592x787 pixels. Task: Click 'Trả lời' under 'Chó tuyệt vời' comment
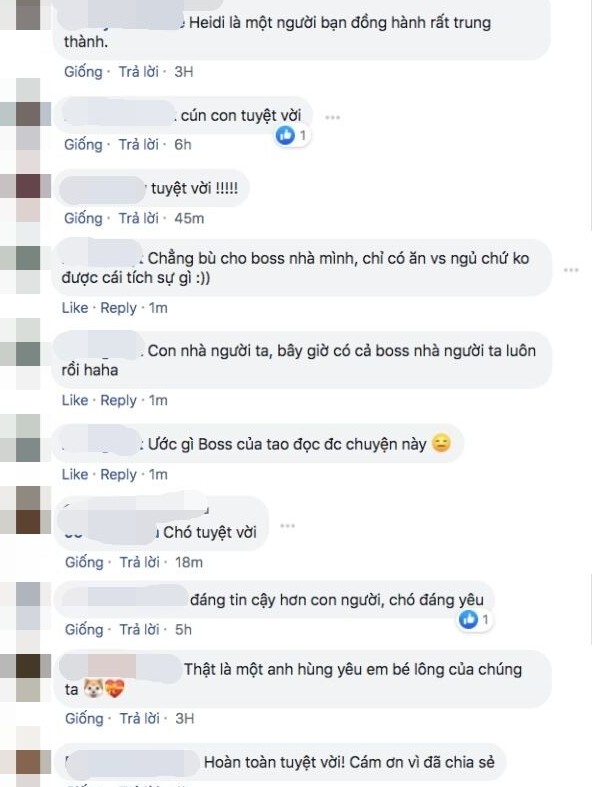(139, 562)
